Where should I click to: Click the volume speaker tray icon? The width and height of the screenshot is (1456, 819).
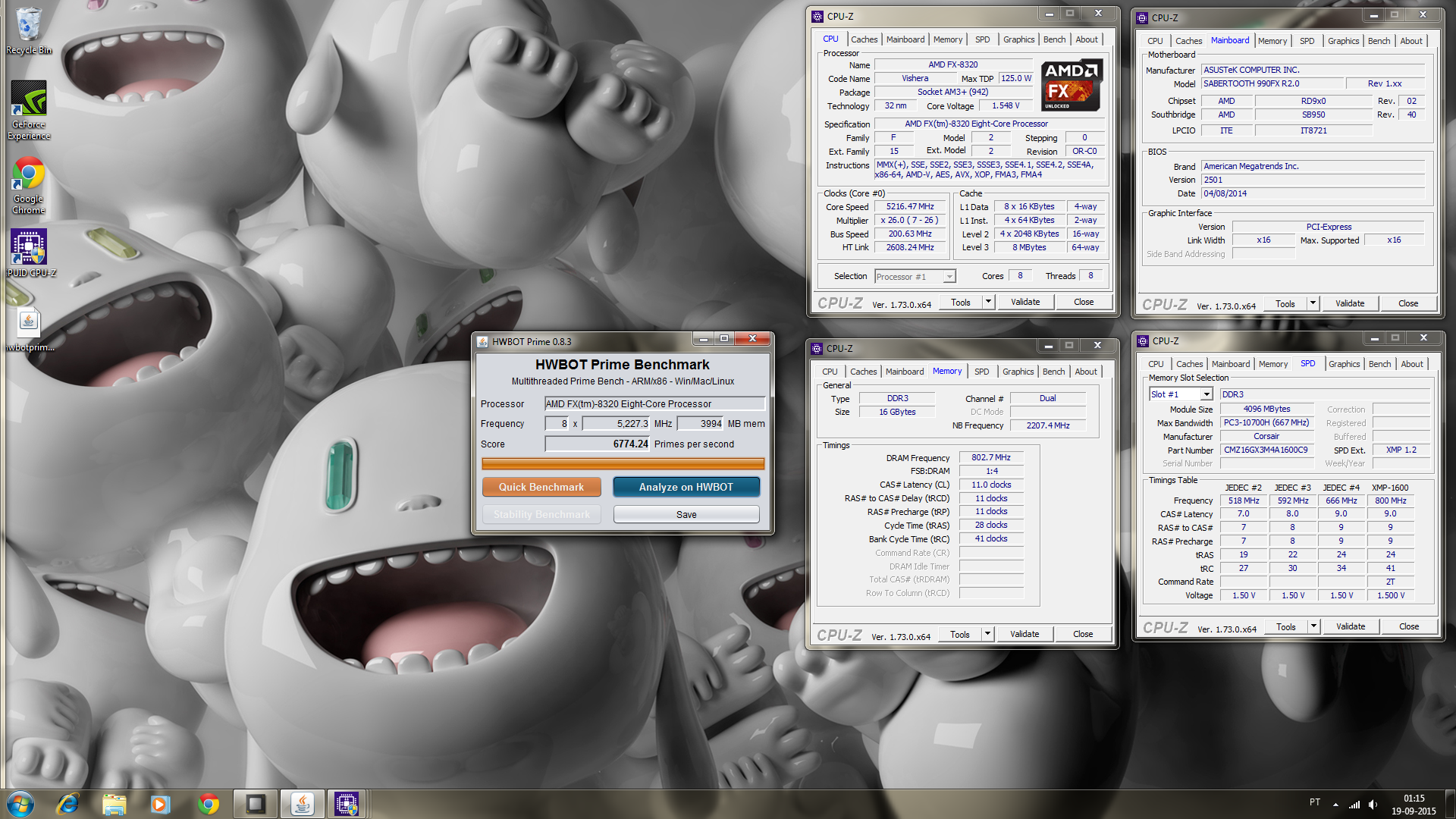(1373, 805)
